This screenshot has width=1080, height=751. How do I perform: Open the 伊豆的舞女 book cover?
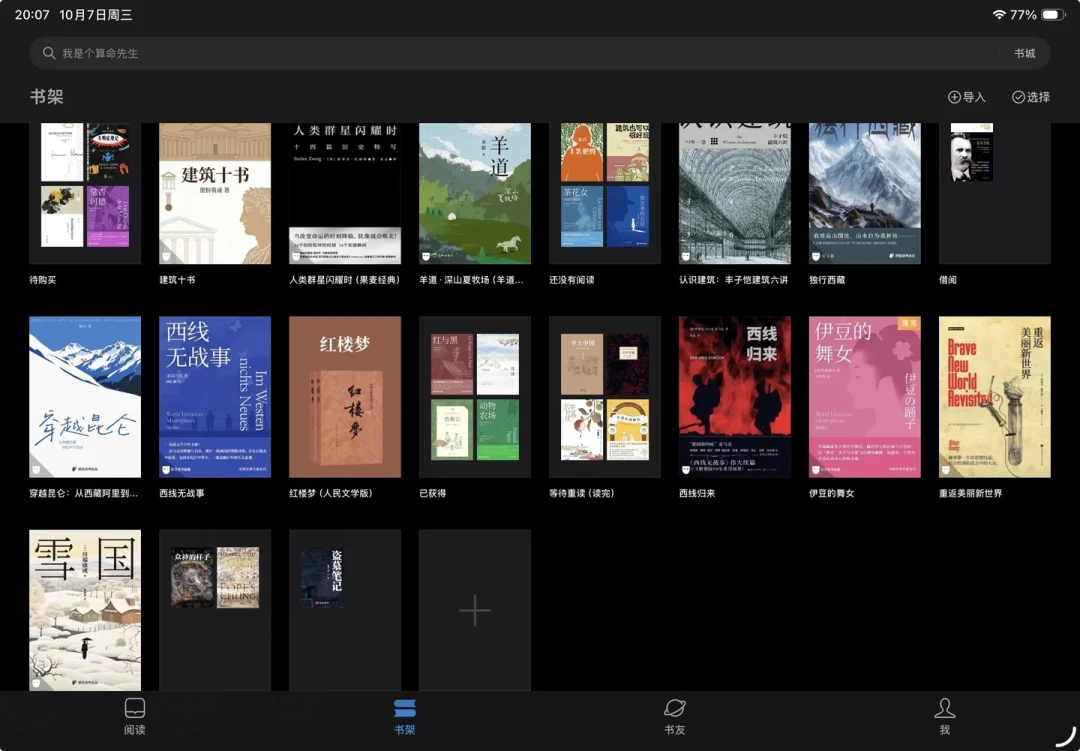coord(865,397)
